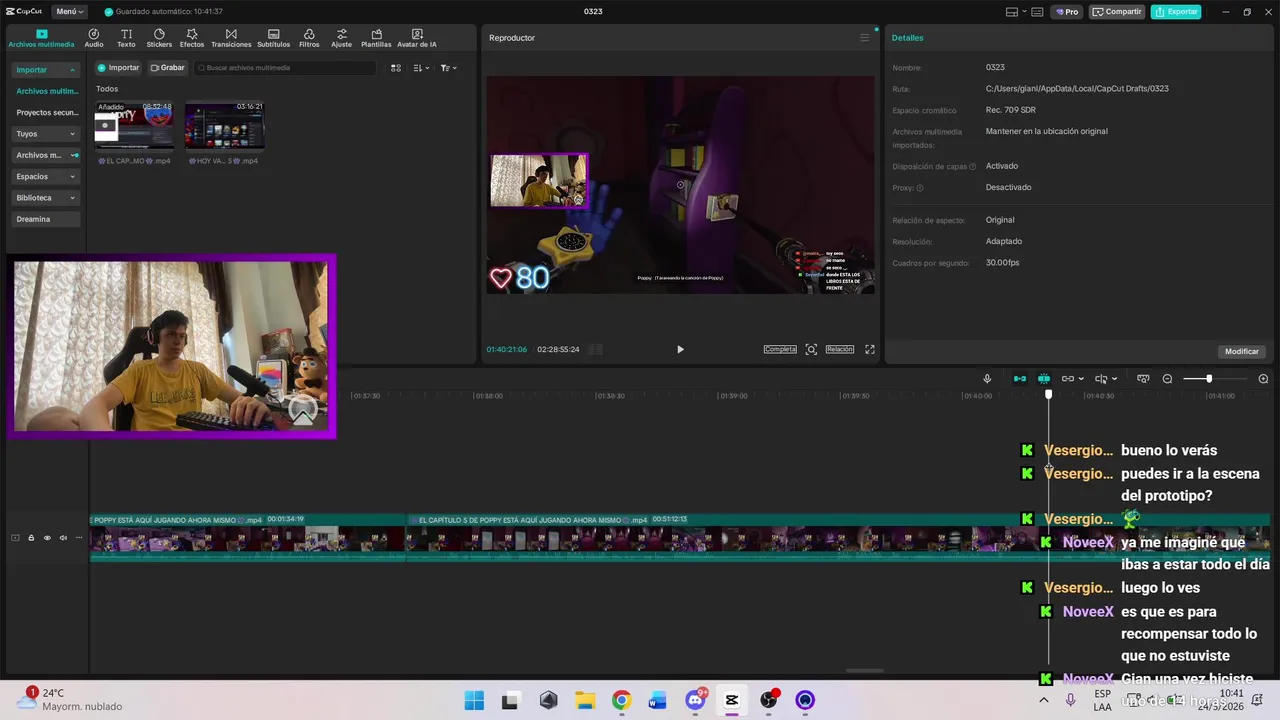Click the Modificar button
Viewport: 1280px width, 720px height.
(1242, 351)
